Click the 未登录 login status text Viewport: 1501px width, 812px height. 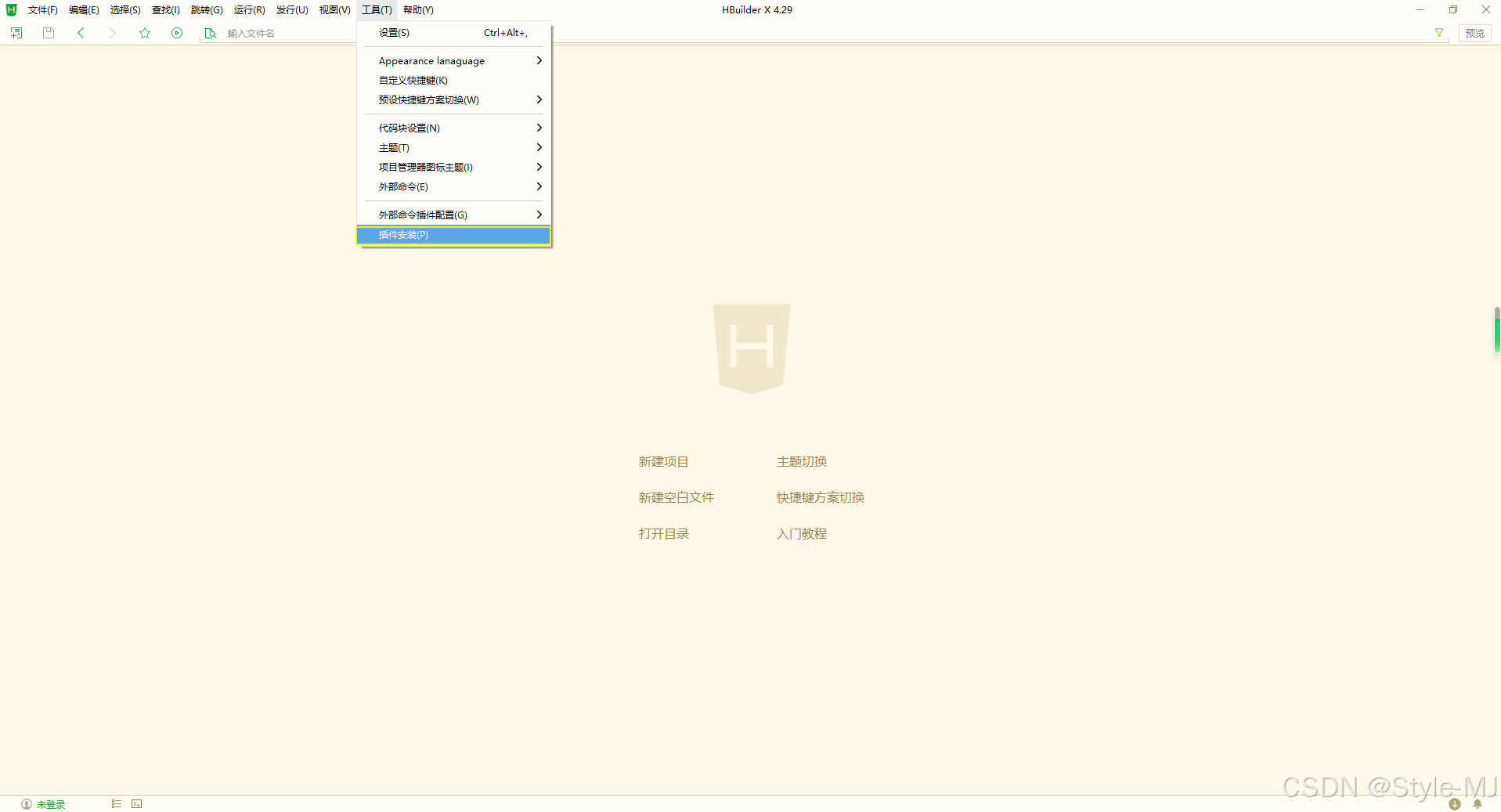click(x=51, y=804)
